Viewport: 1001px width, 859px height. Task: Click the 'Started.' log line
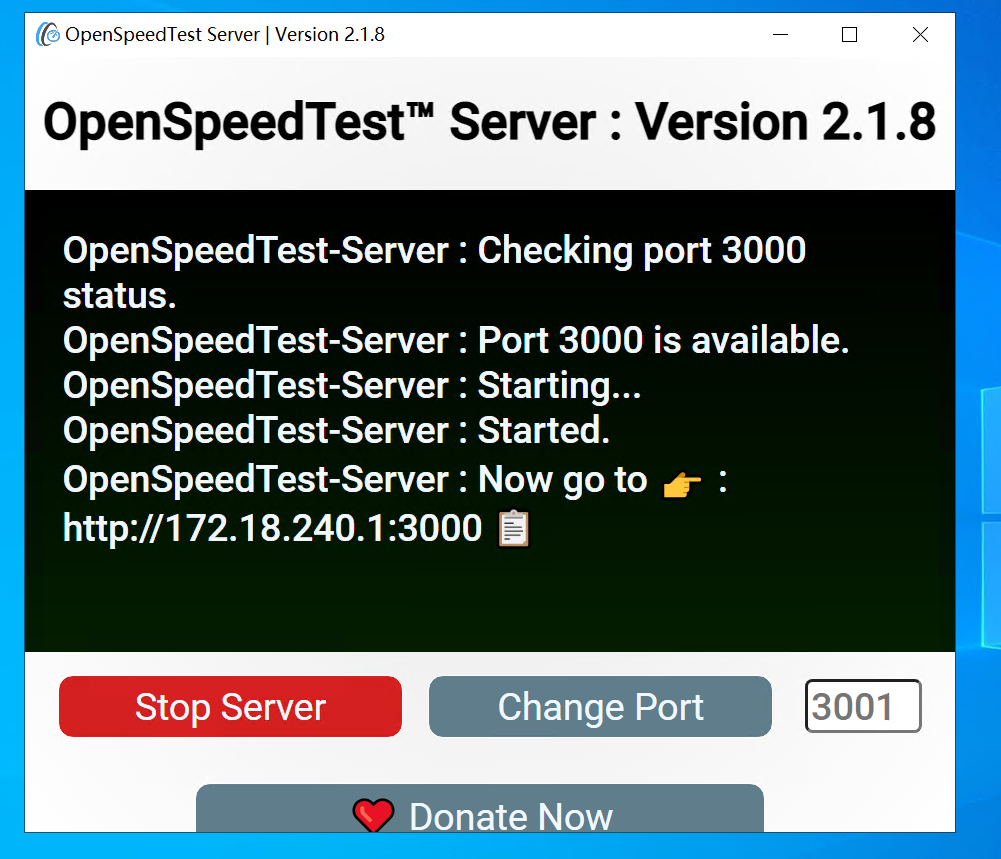tap(336, 431)
